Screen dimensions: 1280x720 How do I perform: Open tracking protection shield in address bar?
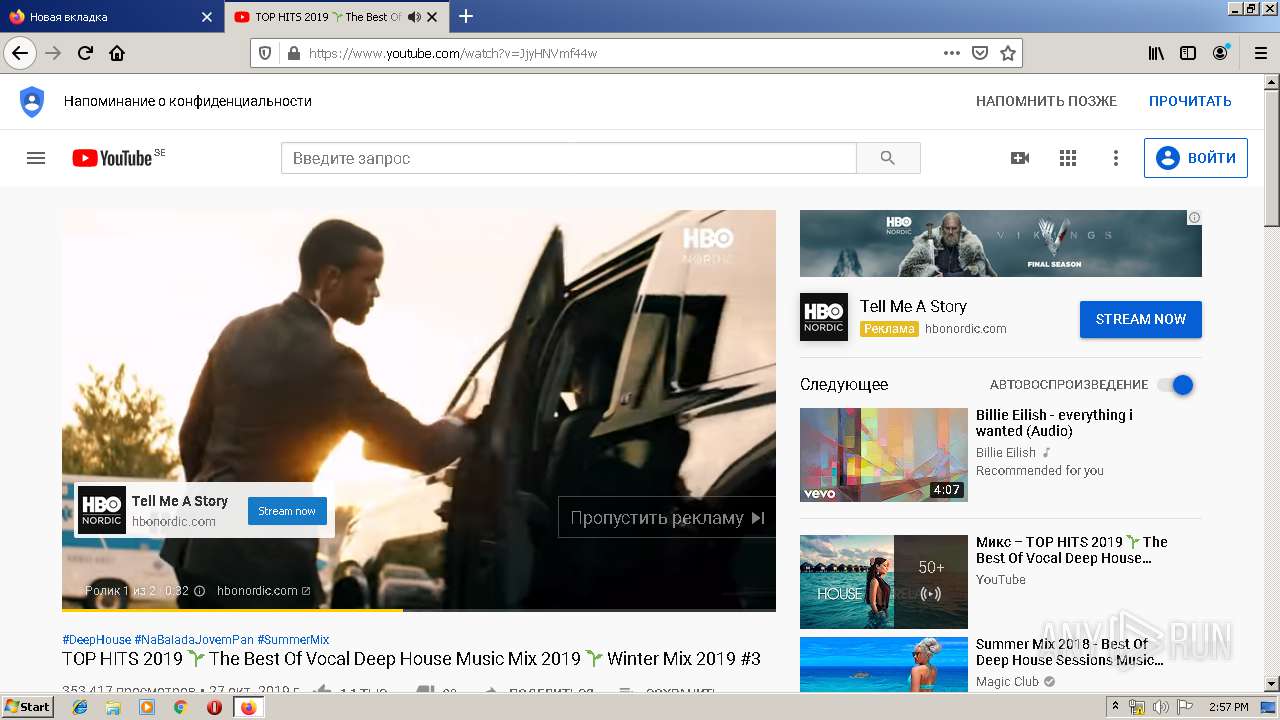(265, 53)
